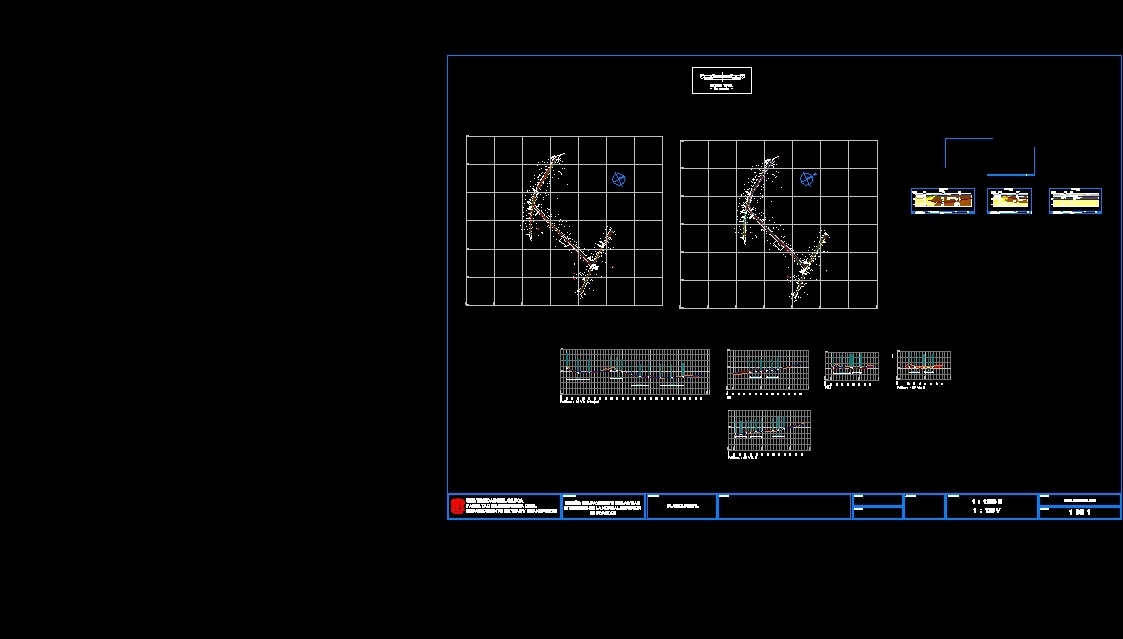Expand the first soil profile chart

pyautogui.click(x=635, y=370)
